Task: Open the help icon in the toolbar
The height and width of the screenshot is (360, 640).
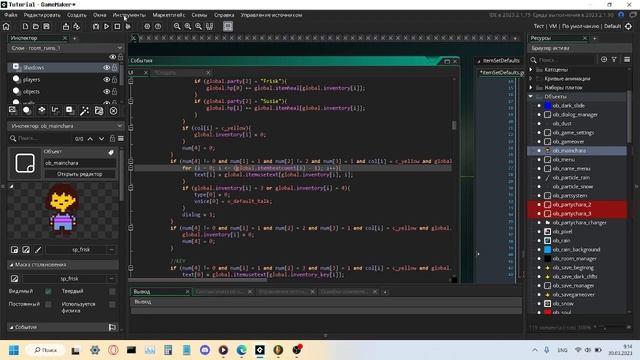Action: coord(158,27)
